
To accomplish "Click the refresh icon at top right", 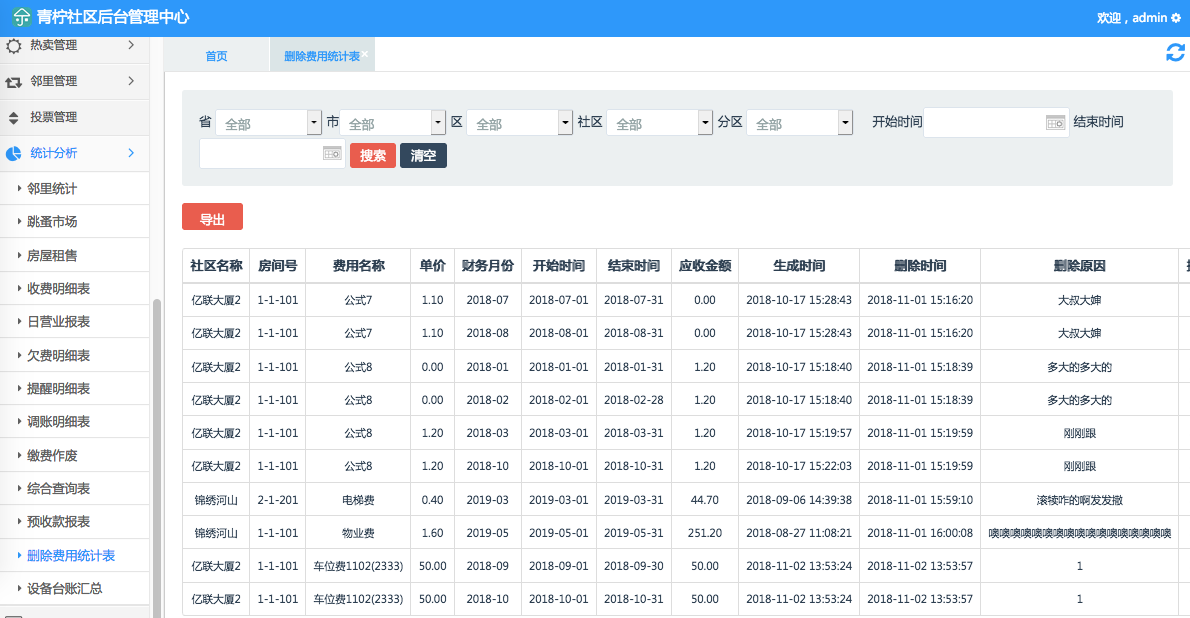I will (x=1175, y=52).
